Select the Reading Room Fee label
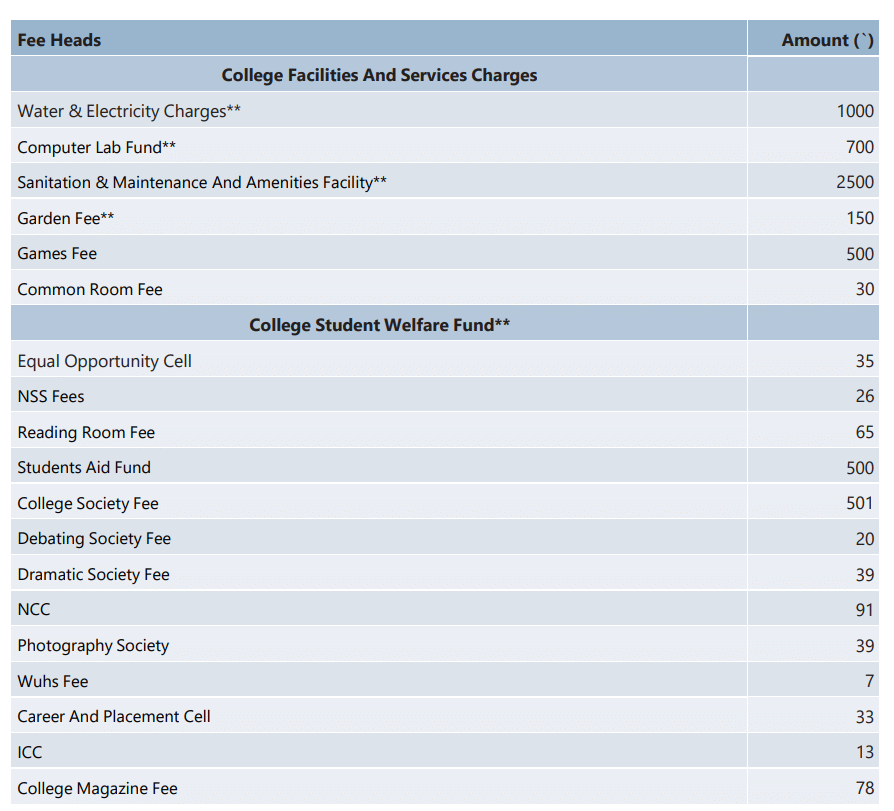 86,432
